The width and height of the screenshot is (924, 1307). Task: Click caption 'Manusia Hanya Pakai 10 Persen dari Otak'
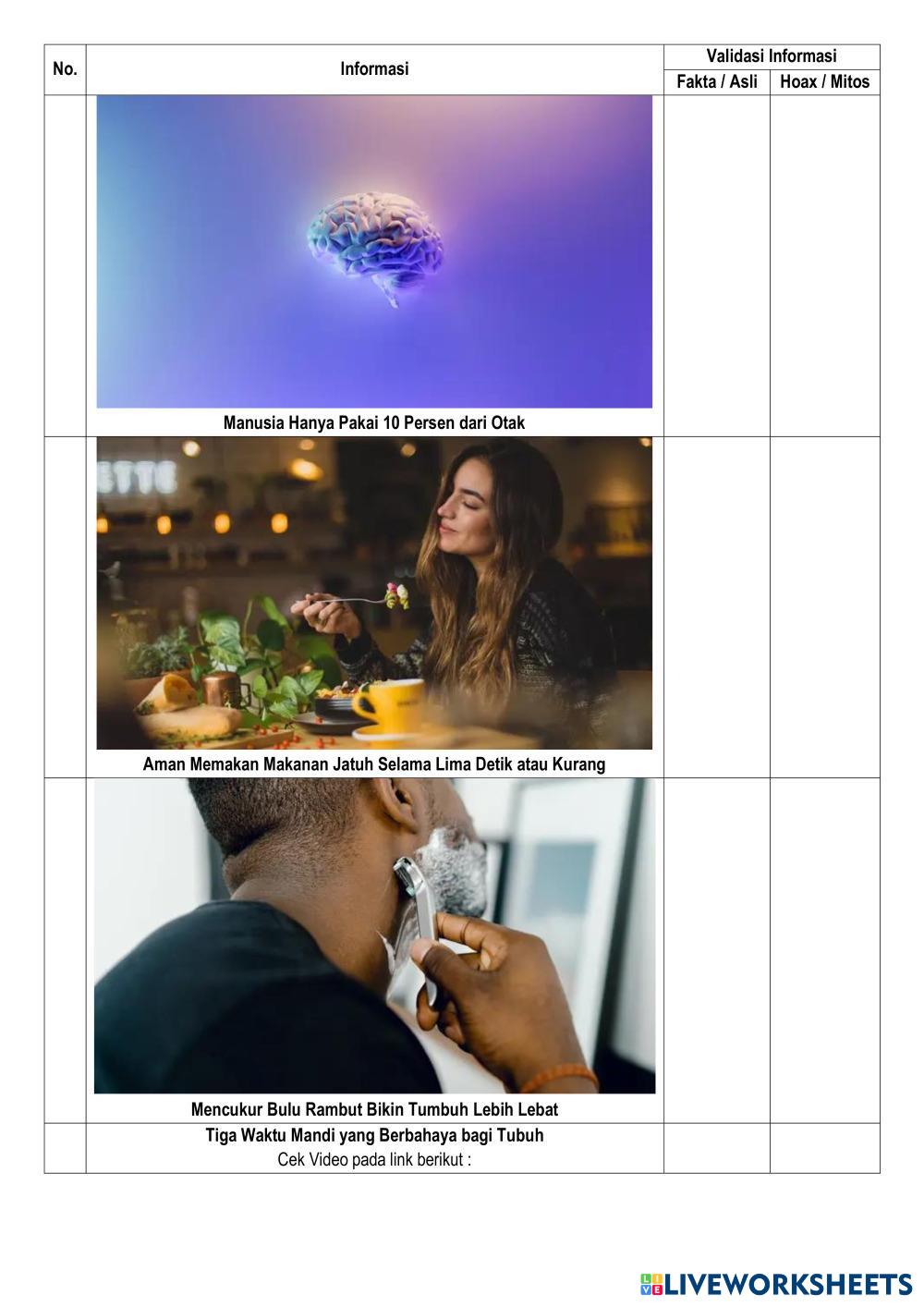tap(374, 422)
